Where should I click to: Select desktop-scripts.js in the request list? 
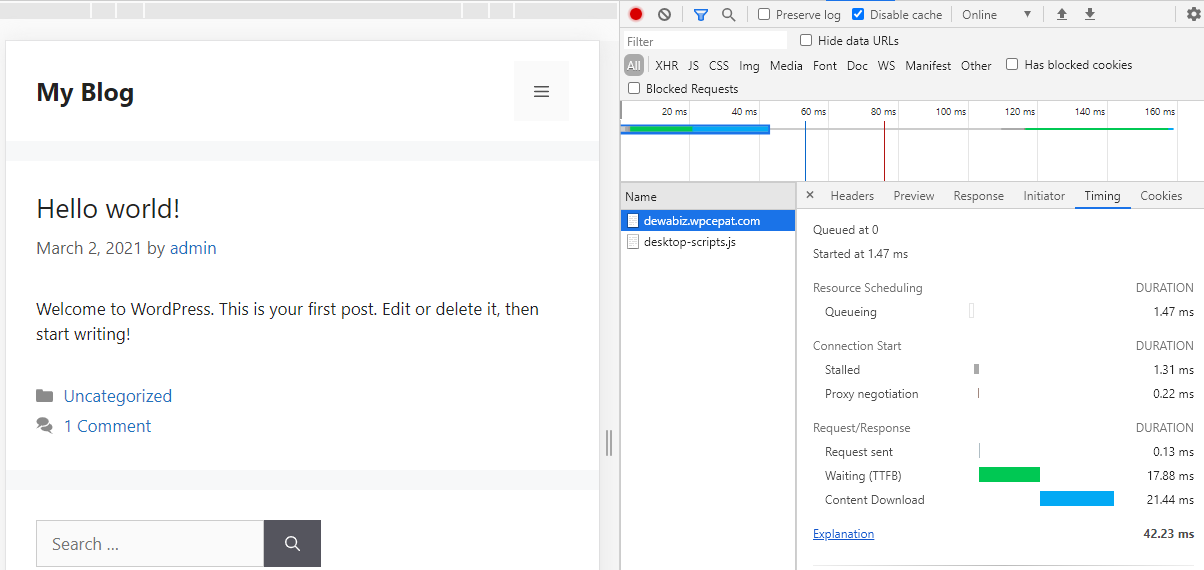click(x=689, y=242)
